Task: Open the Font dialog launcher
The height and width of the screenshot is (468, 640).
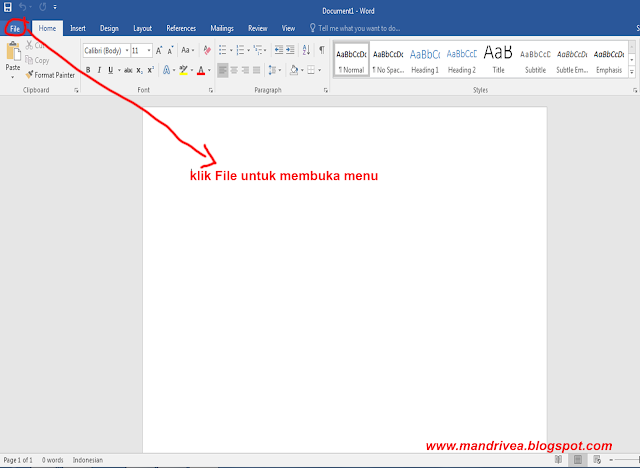Action: point(211,91)
